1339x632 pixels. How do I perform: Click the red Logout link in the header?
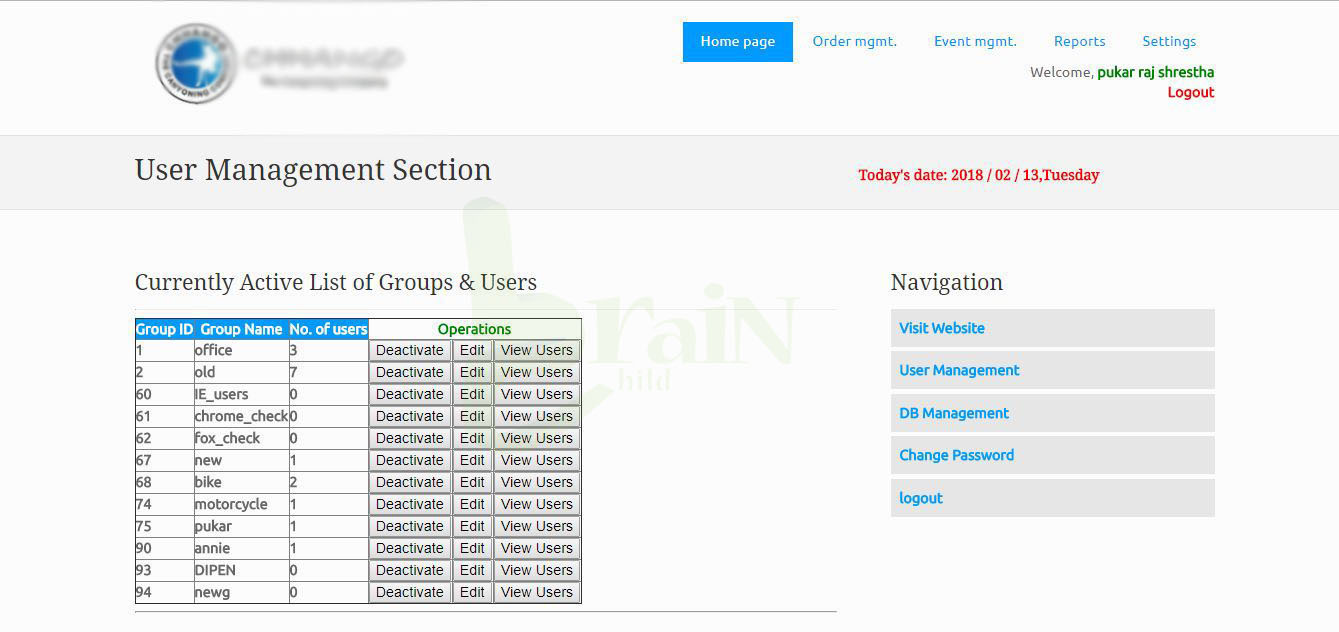[1190, 92]
